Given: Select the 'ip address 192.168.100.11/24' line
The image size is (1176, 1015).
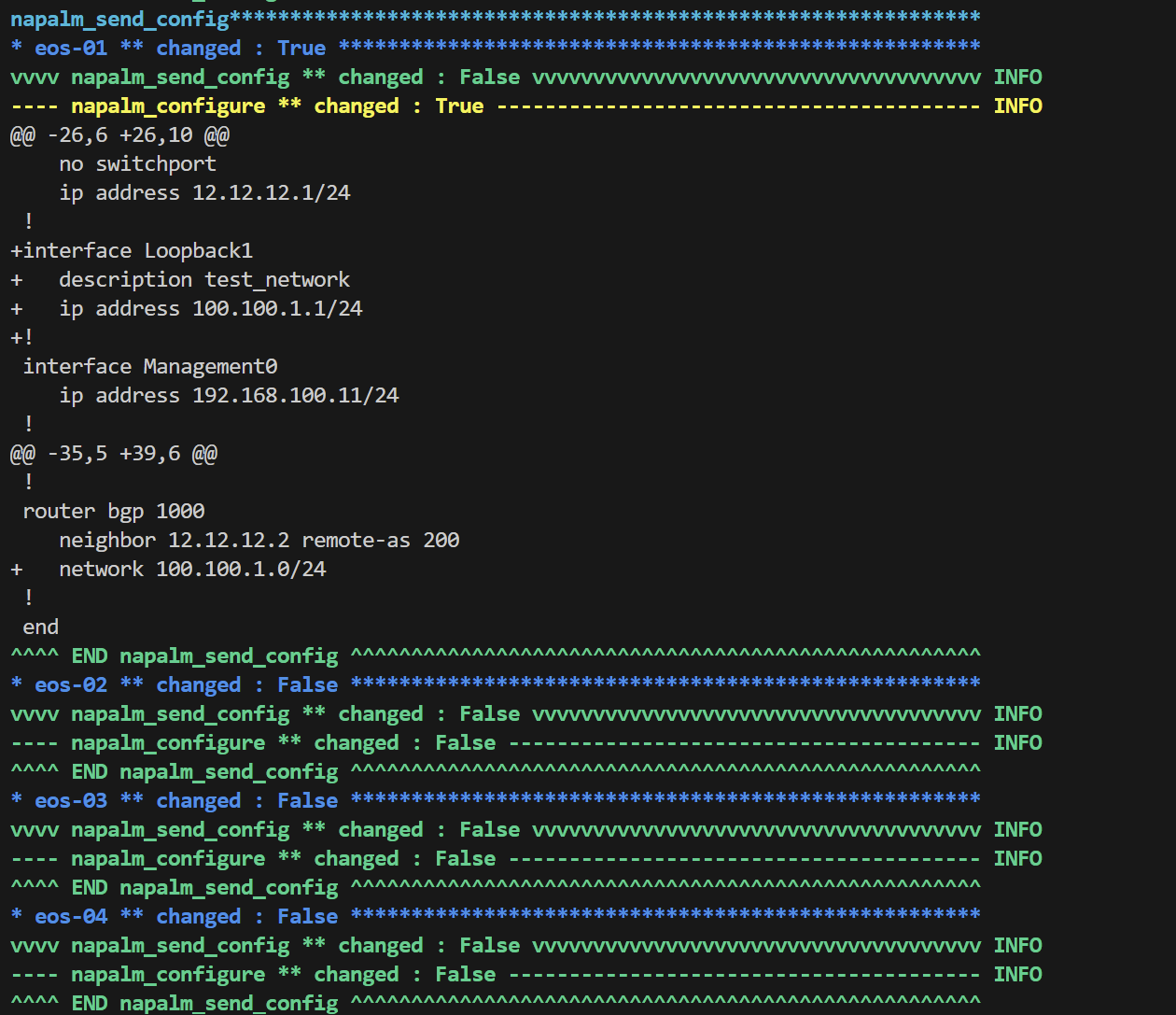Looking at the screenshot, I should [229, 395].
